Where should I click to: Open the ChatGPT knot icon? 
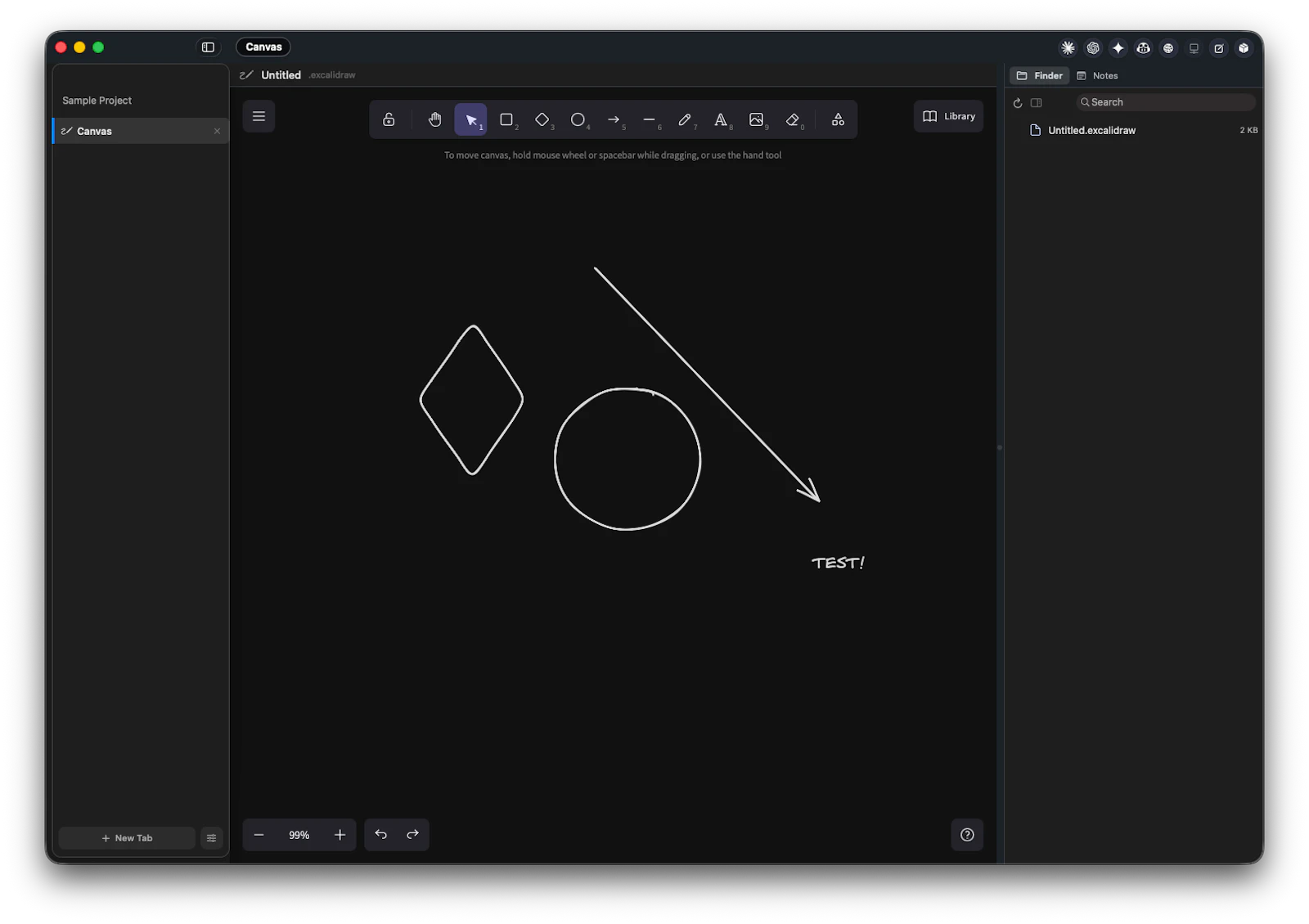pos(1093,48)
